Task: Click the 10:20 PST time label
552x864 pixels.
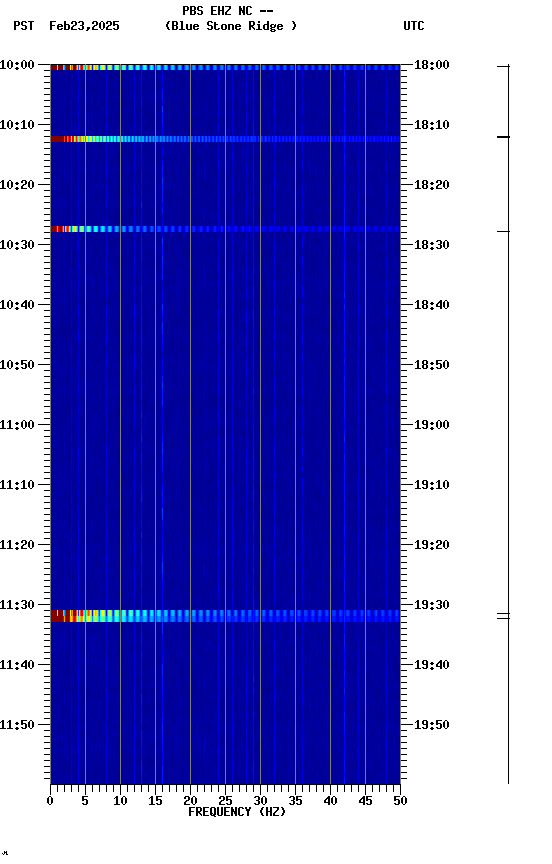Action: (17, 185)
